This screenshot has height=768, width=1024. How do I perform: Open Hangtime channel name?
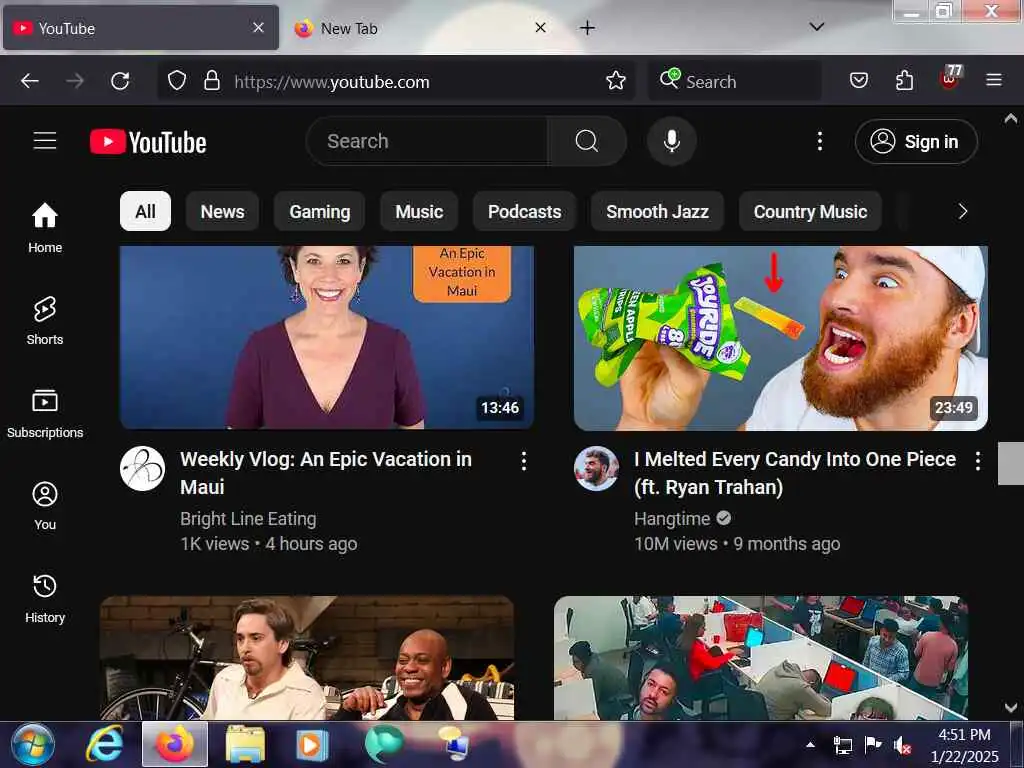[672, 519]
